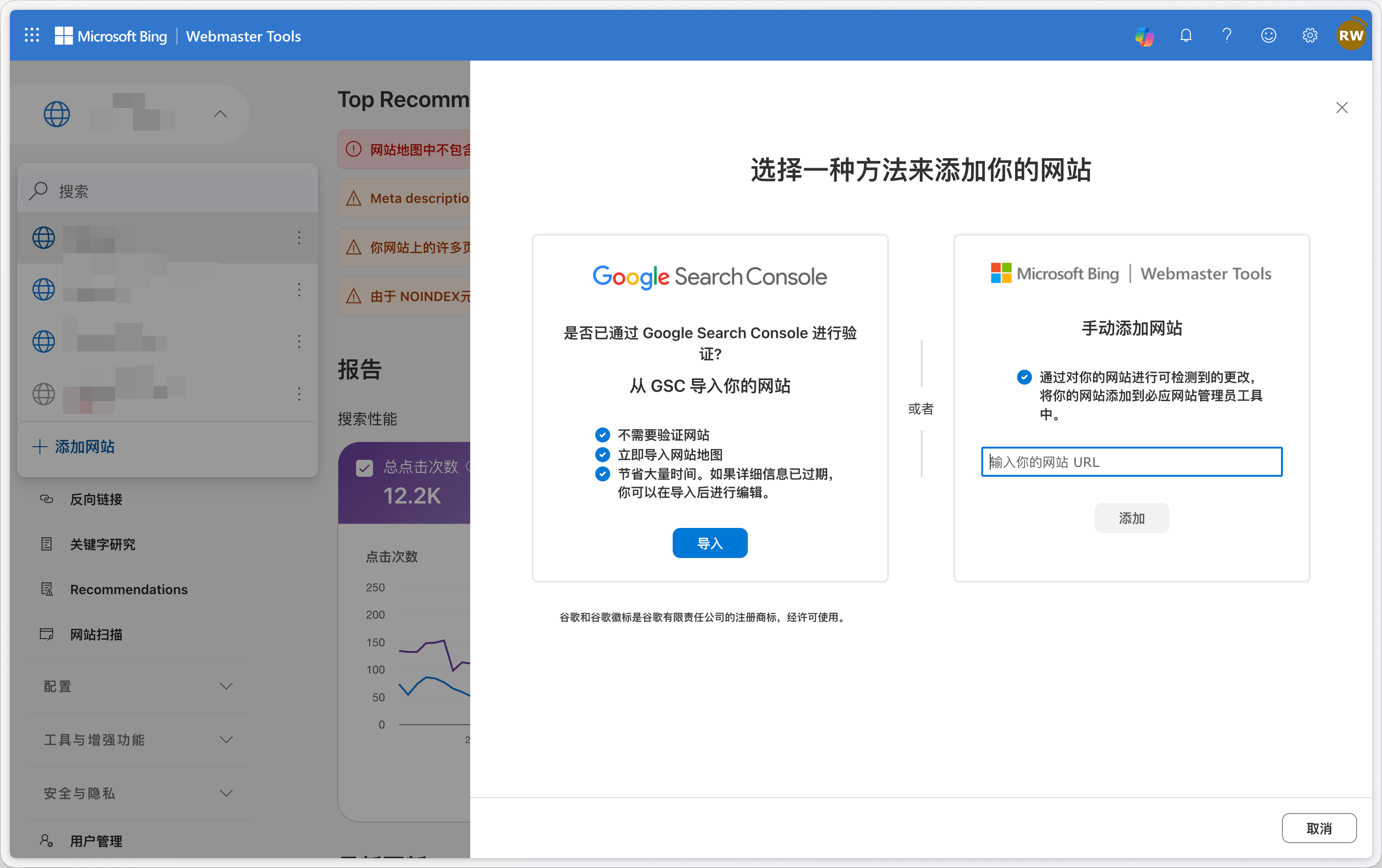
Task: Click the 网站扫描 scan icon
Action: tap(47, 634)
